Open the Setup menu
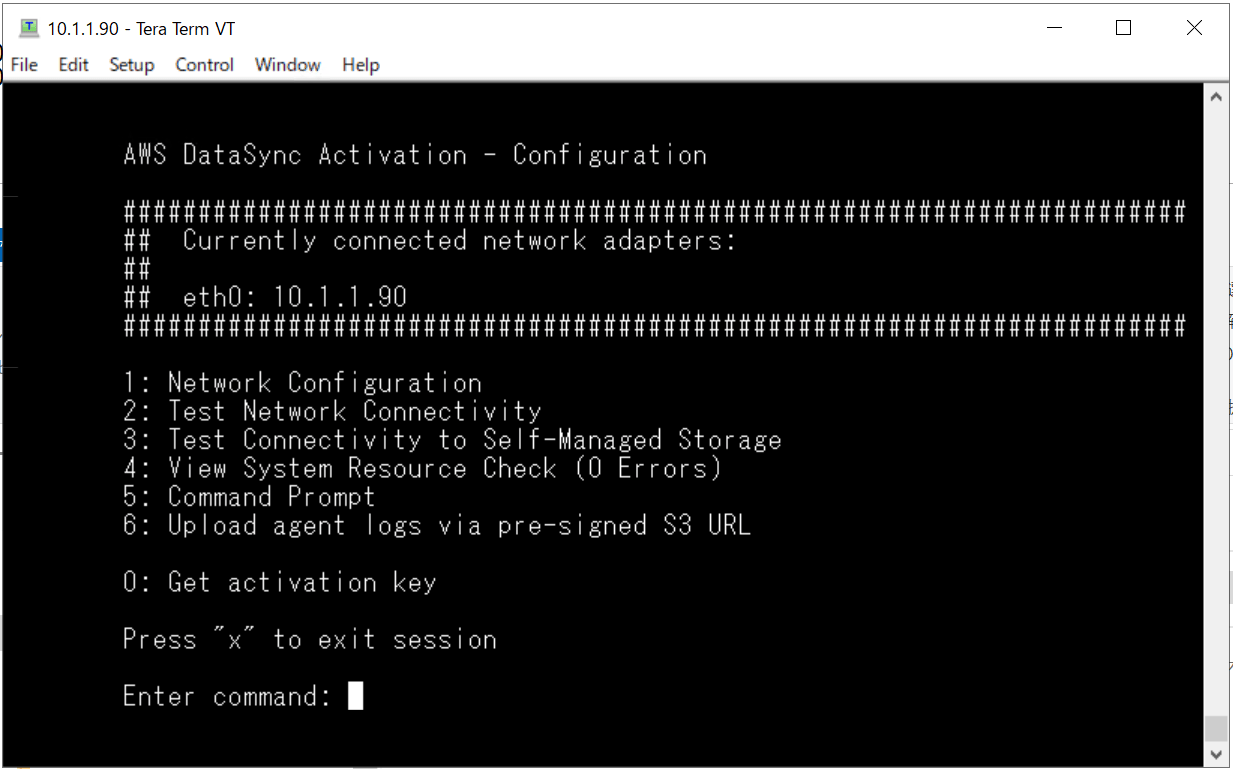The width and height of the screenshot is (1233, 769). pyautogui.click(x=131, y=65)
